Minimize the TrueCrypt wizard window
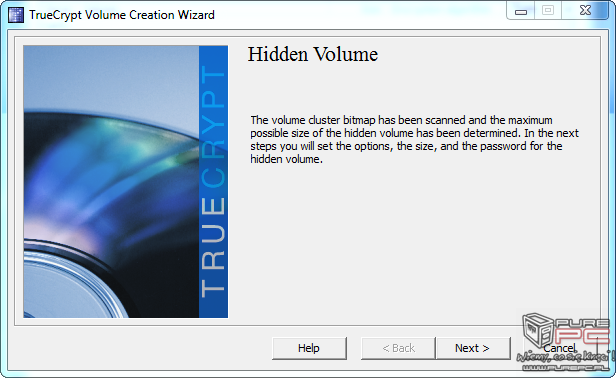This screenshot has height=378, width=616. (x=521, y=11)
